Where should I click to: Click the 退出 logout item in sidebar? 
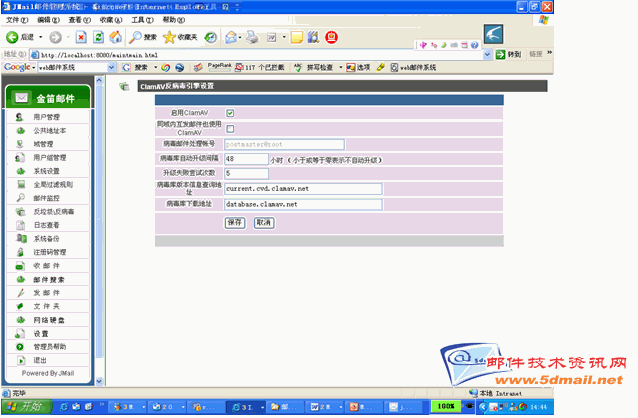coord(40,360)
